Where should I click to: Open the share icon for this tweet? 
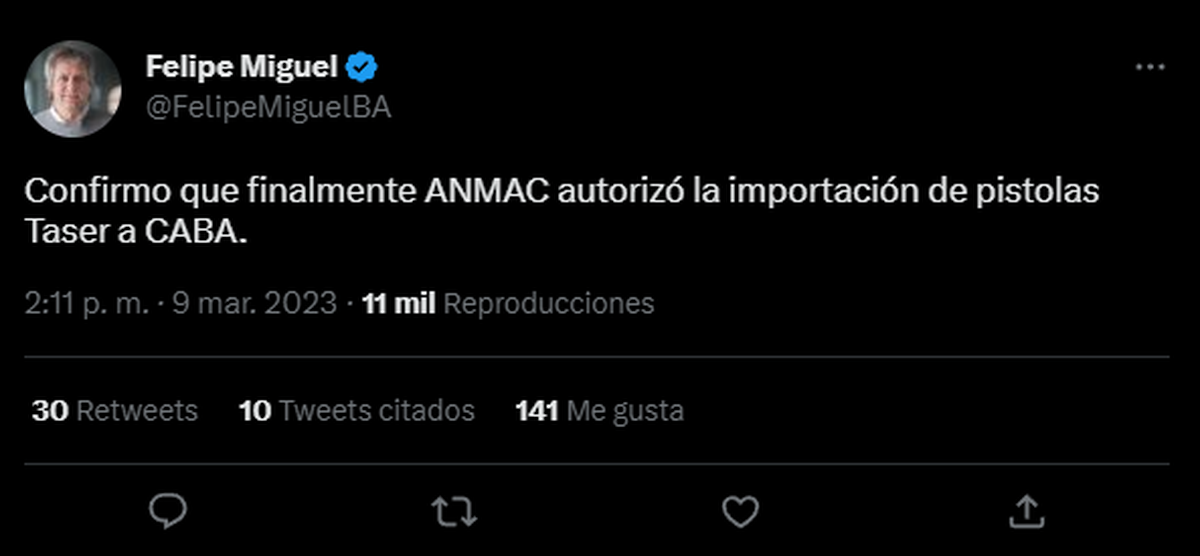click(1025, 512)
